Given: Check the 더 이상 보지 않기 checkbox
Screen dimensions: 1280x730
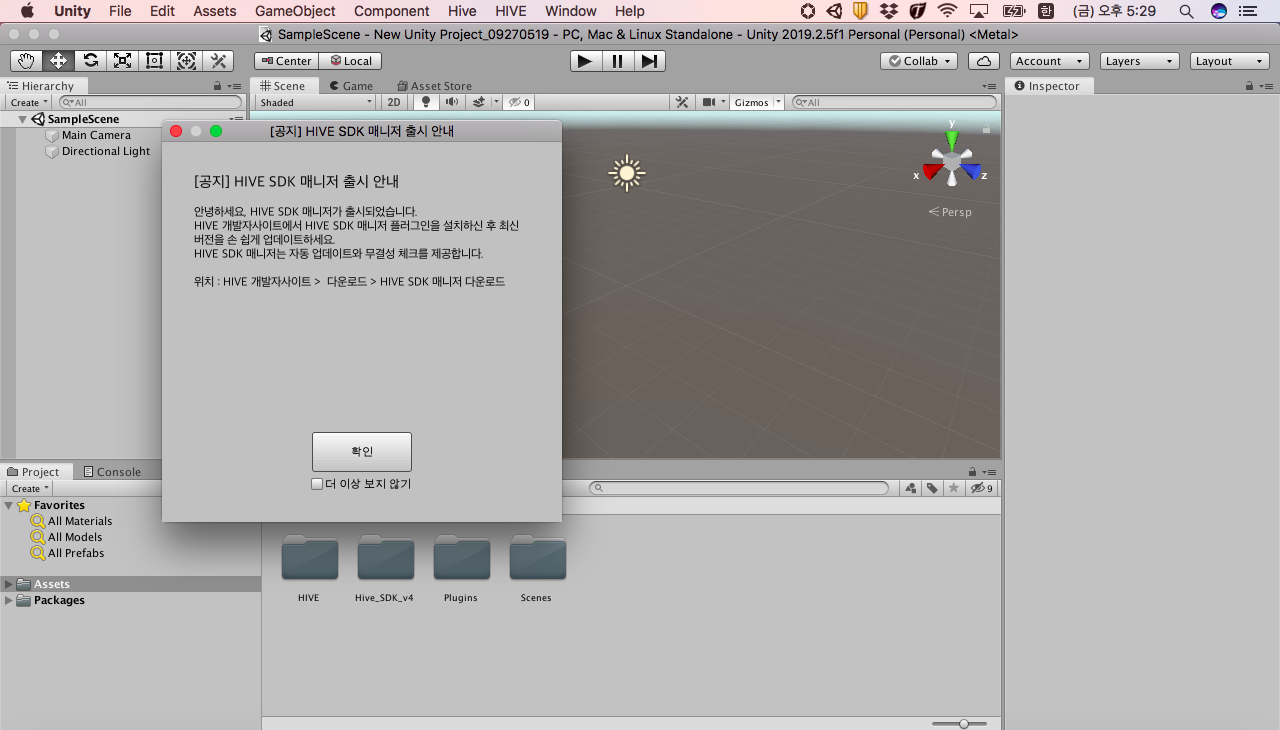Looking at the screenshot, I should (x=317, y=484).
